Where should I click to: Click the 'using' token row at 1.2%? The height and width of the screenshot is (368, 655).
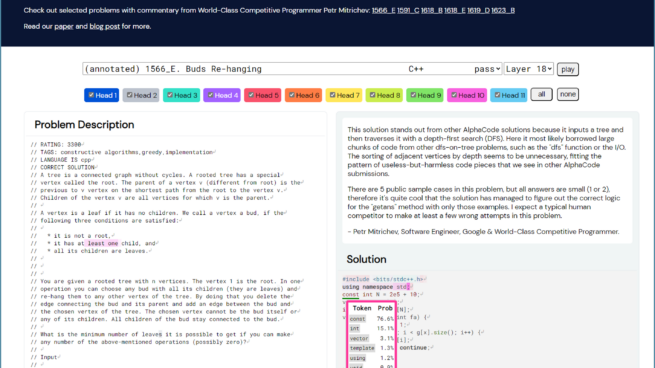(x=371, y=358)
